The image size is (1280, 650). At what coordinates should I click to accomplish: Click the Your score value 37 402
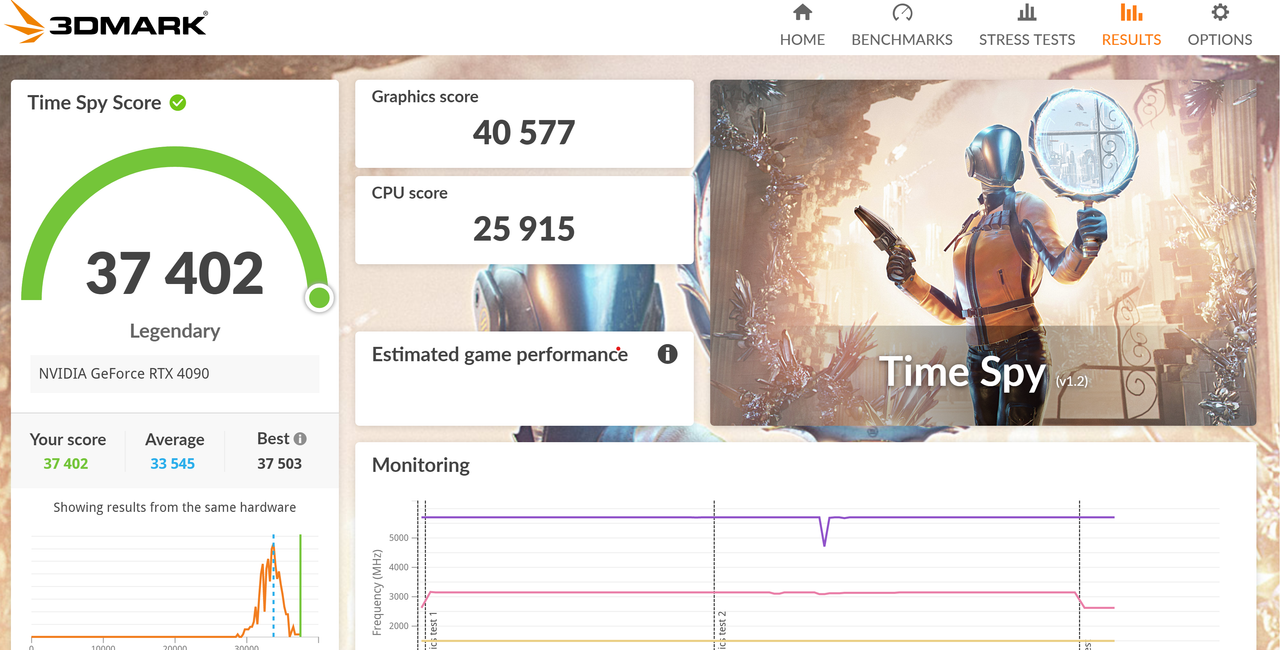(x=66, y=464)
